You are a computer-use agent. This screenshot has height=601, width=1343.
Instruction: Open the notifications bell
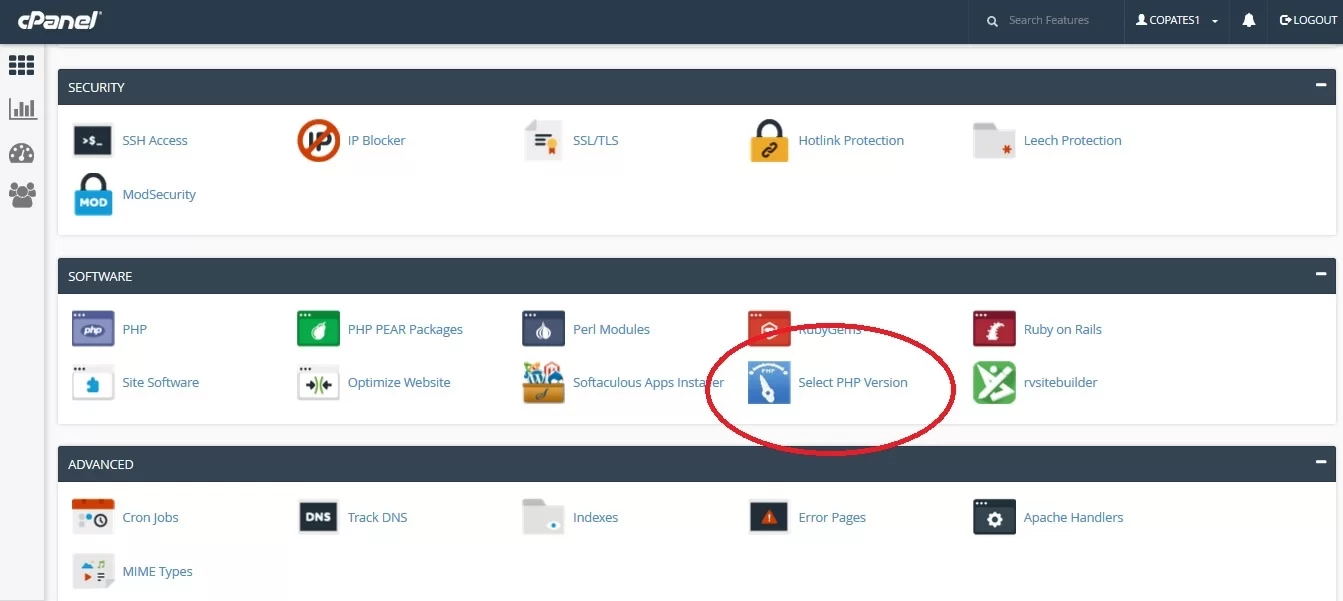(x=1248, y=19)
